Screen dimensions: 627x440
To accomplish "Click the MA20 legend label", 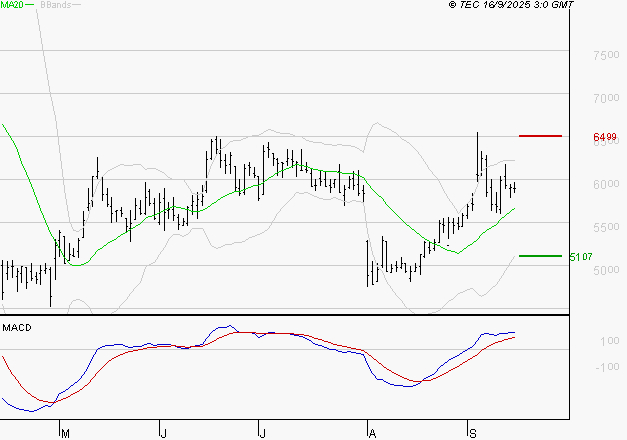I will pos(13,6).
